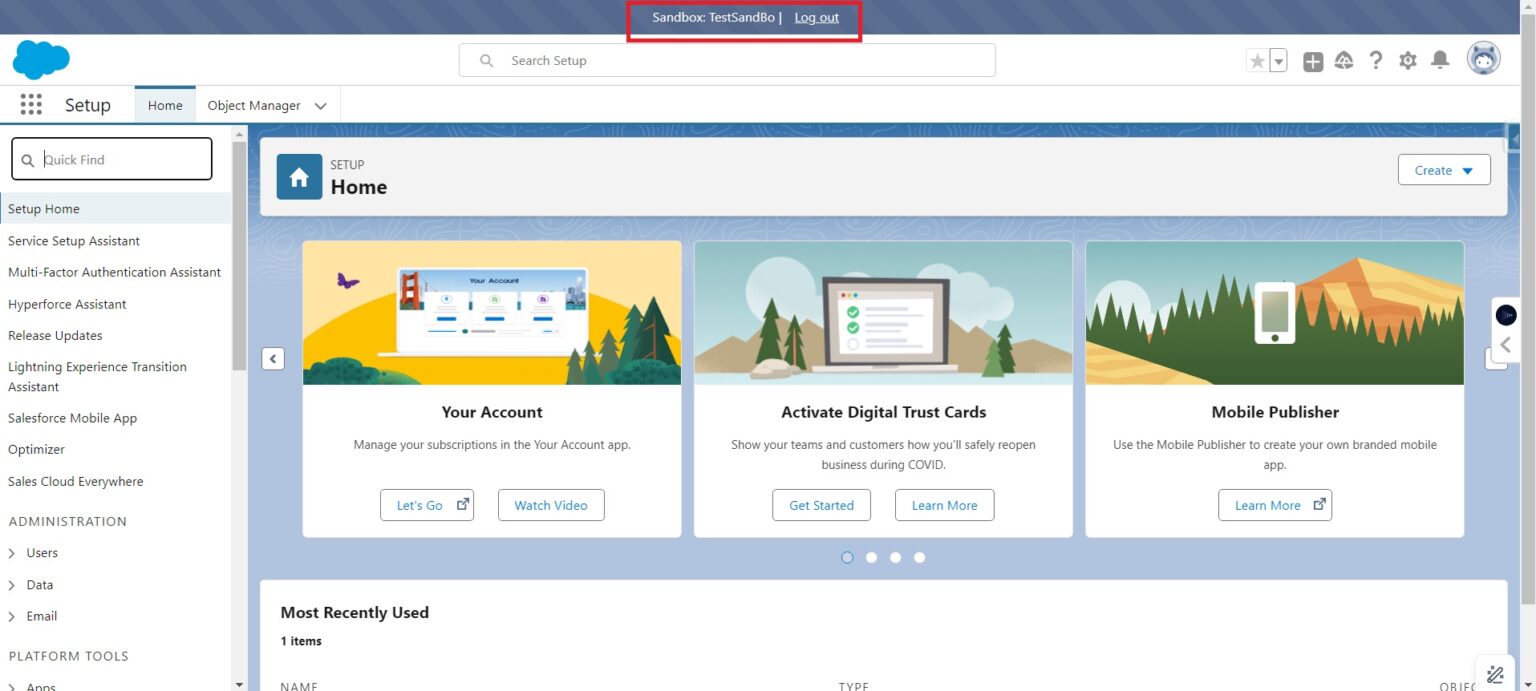Open the Create dropdown button
Image resolution: width=1536 pixels, height=691 pixels.
tap(1444, 170)
